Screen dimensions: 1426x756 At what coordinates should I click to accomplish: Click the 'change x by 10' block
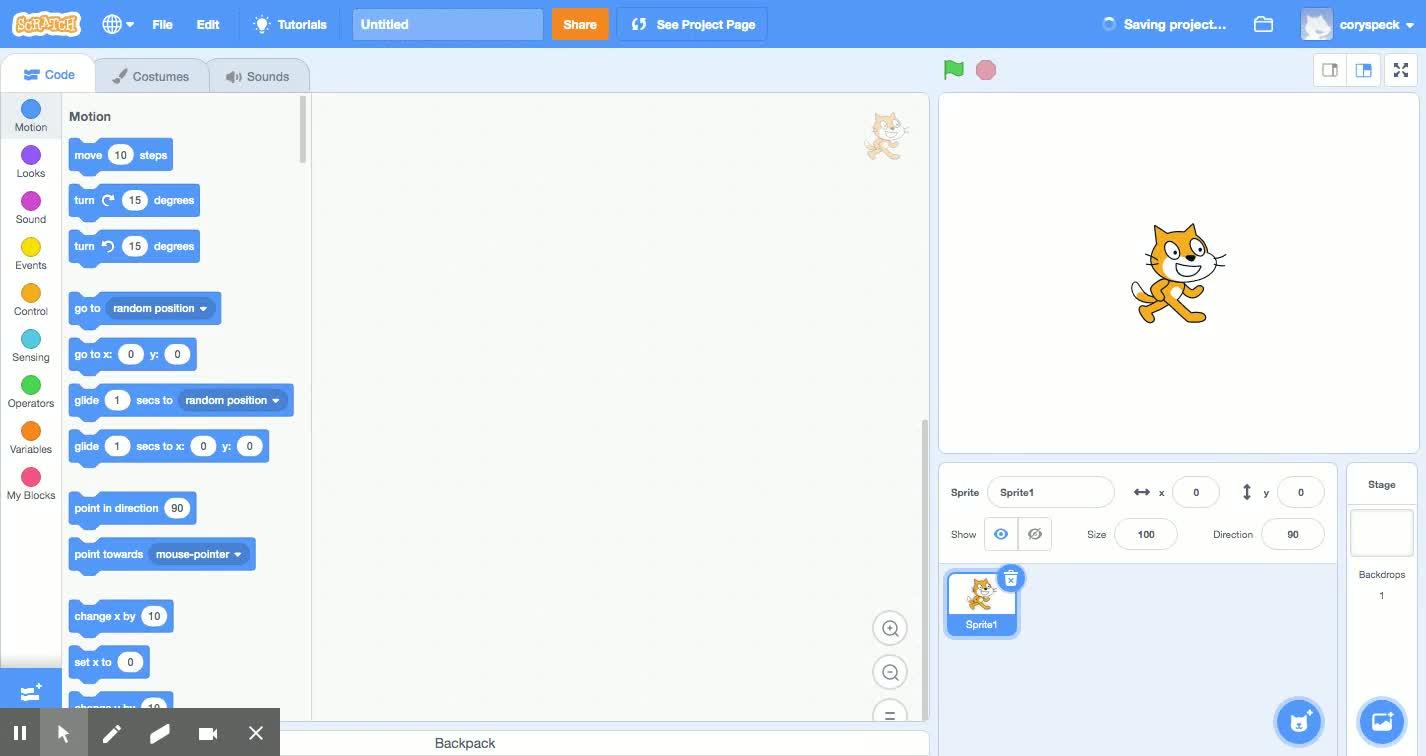tap(120, 617)
